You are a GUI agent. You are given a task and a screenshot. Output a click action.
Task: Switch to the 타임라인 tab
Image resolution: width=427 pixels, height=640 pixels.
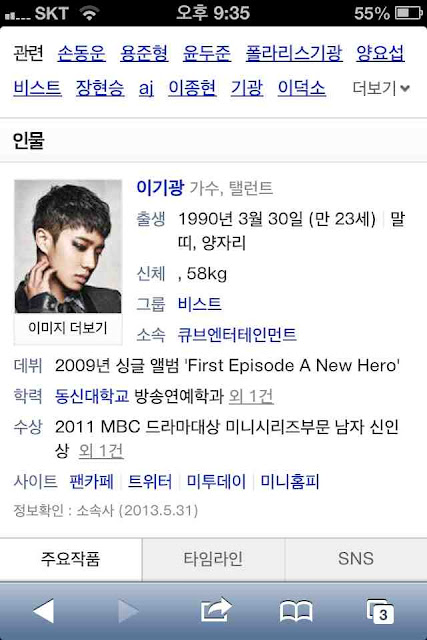pos(213,559)
